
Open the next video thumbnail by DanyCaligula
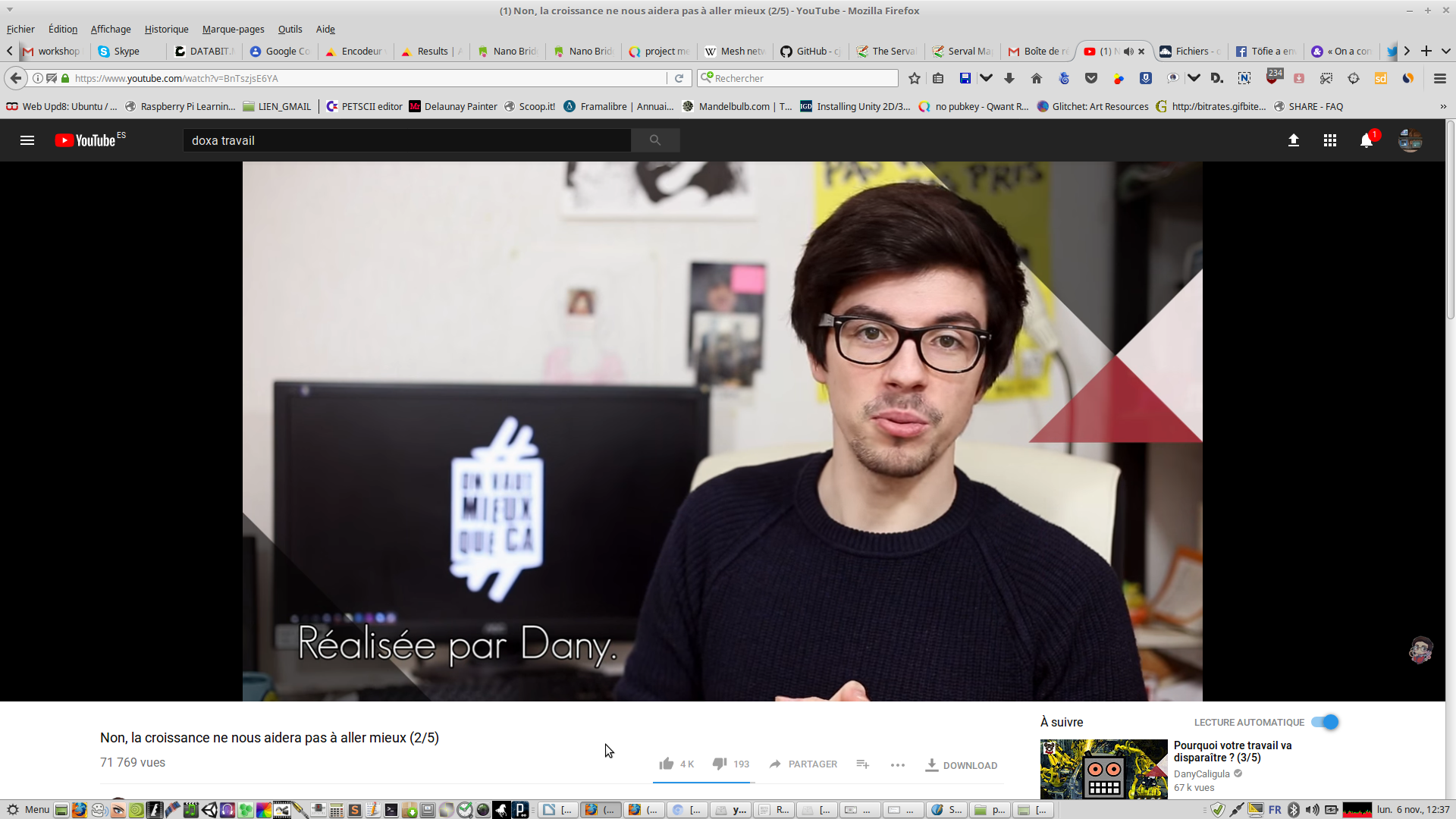(x=1103, y=768)
